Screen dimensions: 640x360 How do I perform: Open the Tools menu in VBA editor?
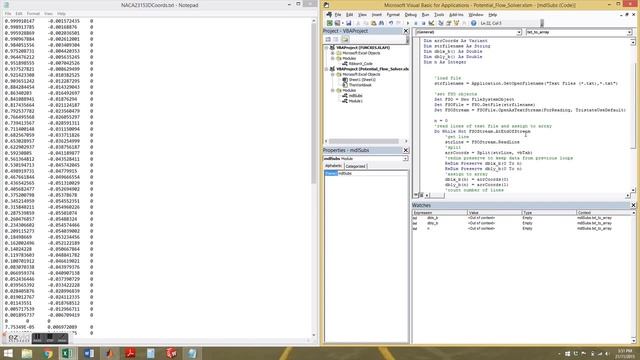[x=439, y=15]
